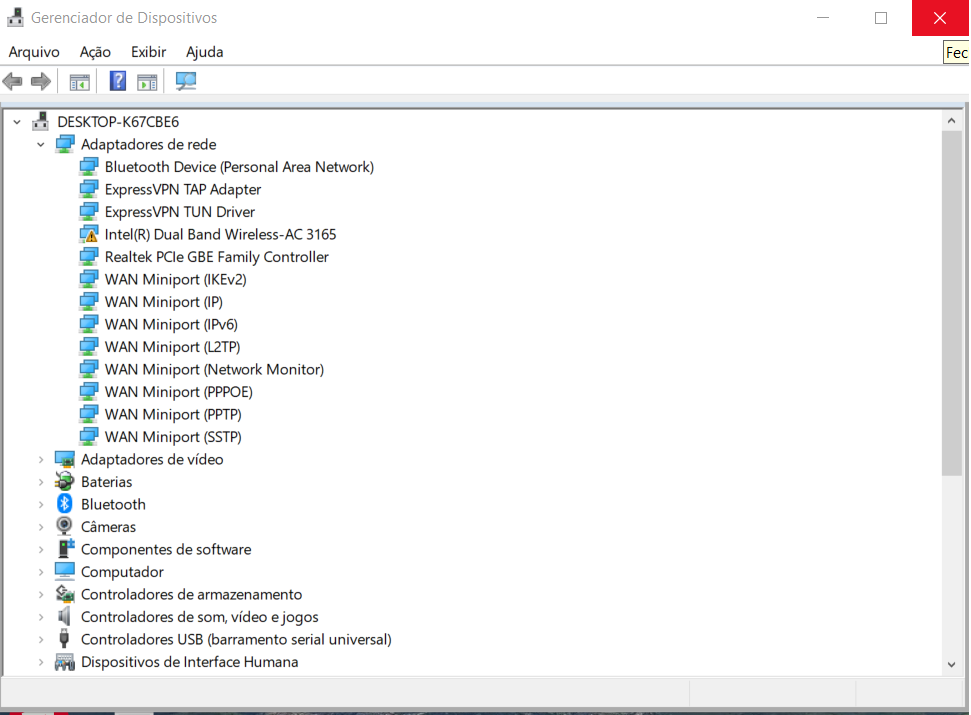Open Help via the blue question mark icon
971x715 pixels.
coord(118,81)
